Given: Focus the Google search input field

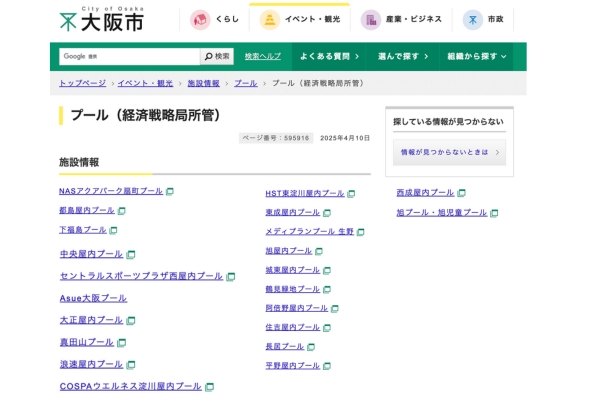Looking at the screenshot, I should (x=129, y=56).
